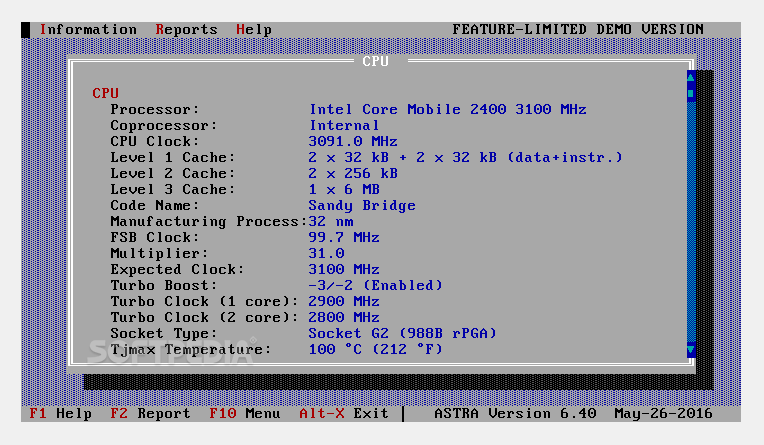Click the 'Coprocessor:' label
This screenshot has height=445, width=764.
tap(164, 125)
